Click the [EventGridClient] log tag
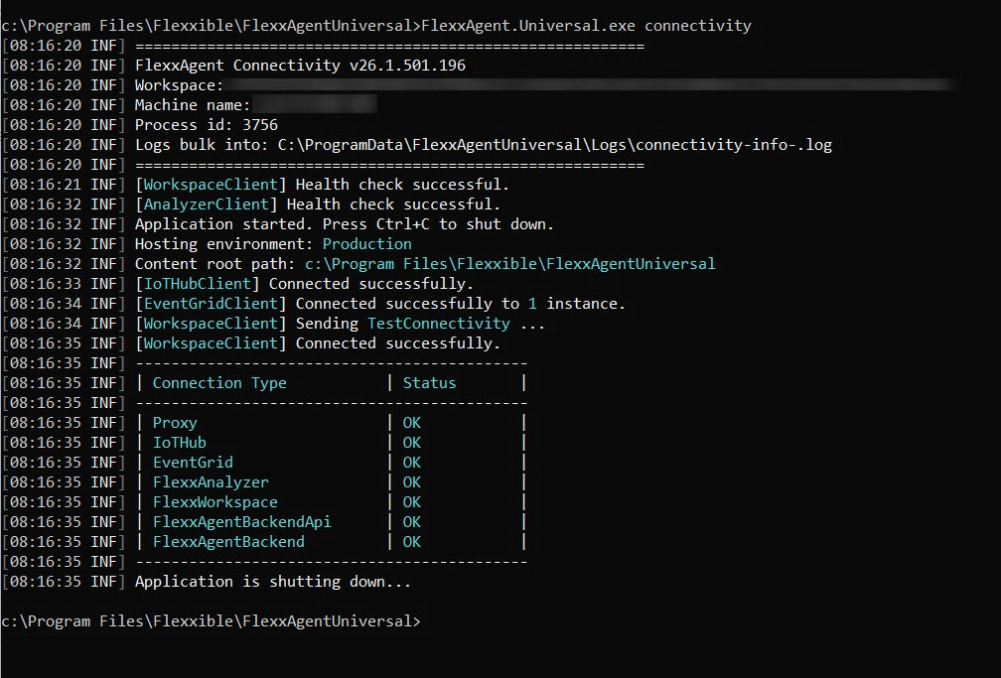 pyautogui.click(x=212, y=303)
